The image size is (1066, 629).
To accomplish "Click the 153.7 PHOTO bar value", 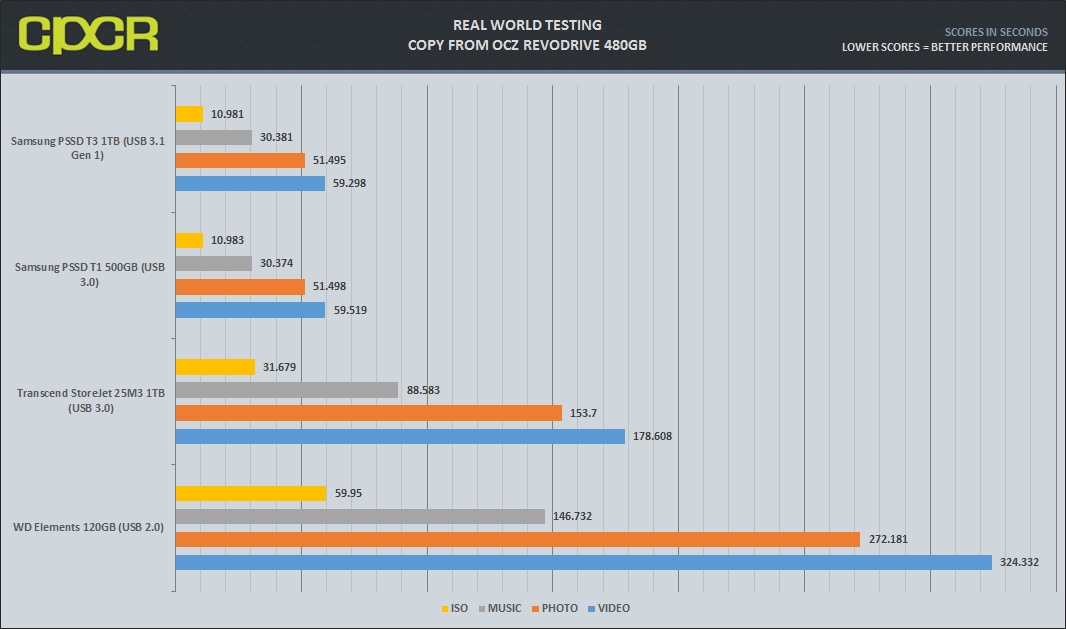I will 583,413.
